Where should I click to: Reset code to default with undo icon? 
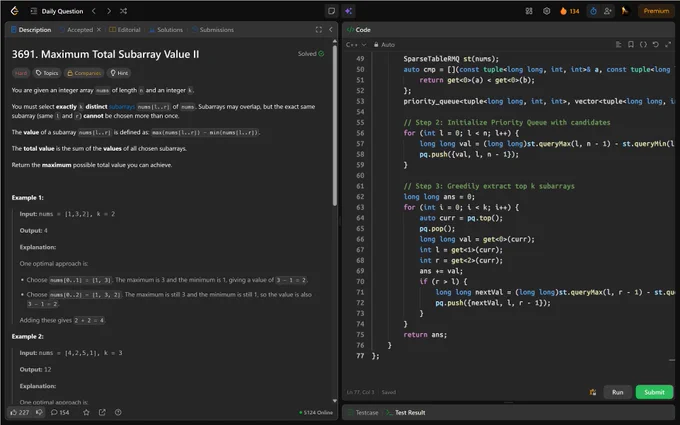(656, 44)
